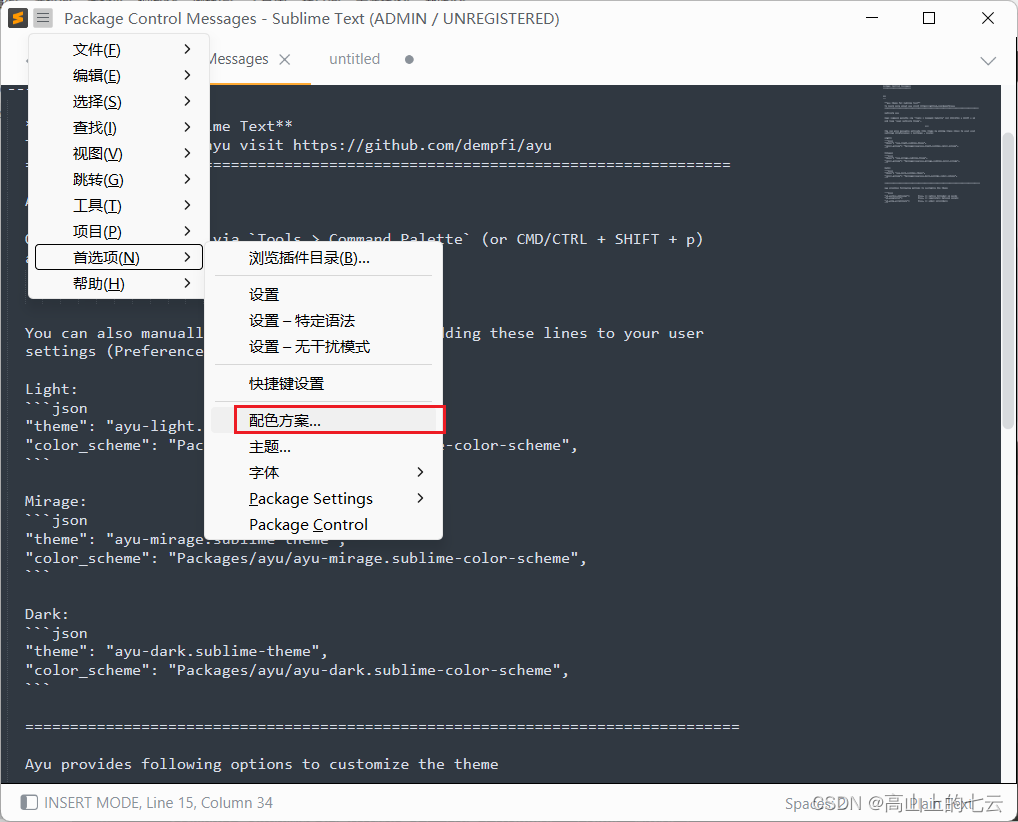
Task: Select 主题... menu item
Action: 323,446
